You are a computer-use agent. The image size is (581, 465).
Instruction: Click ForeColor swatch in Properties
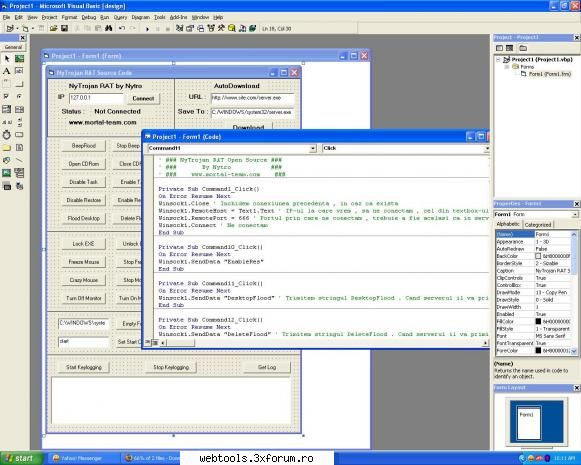538,350
